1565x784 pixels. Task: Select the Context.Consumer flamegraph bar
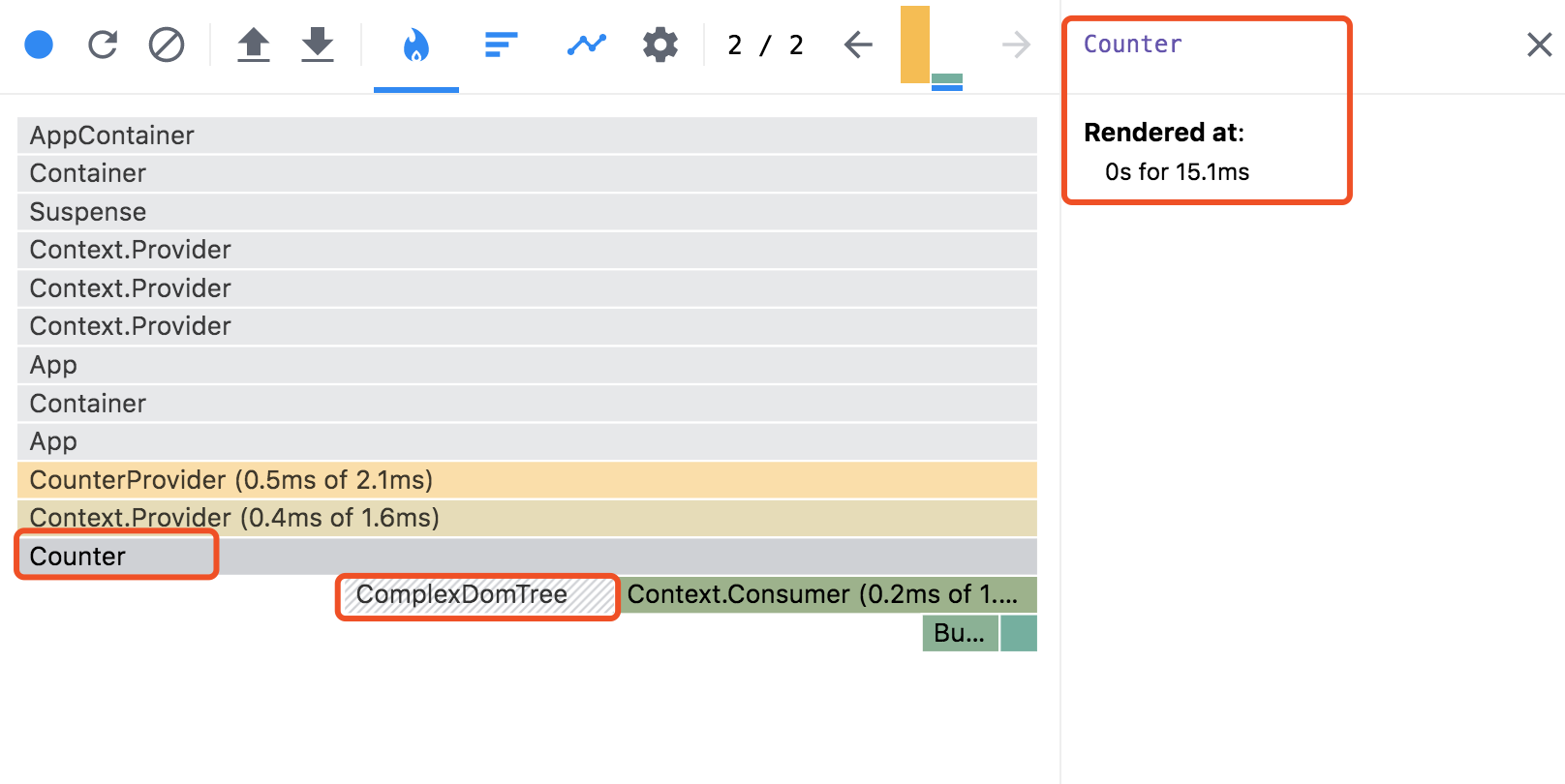click(x=828, y=595)
